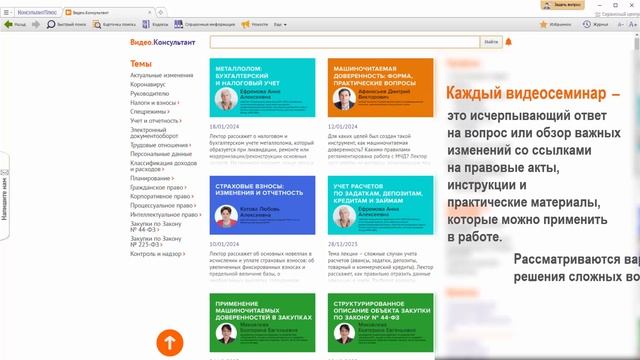The width and height of the screenshot is (640, 360).
Task: Open the hamburger menu beside the tabs
Action: [x=7, y=12]
